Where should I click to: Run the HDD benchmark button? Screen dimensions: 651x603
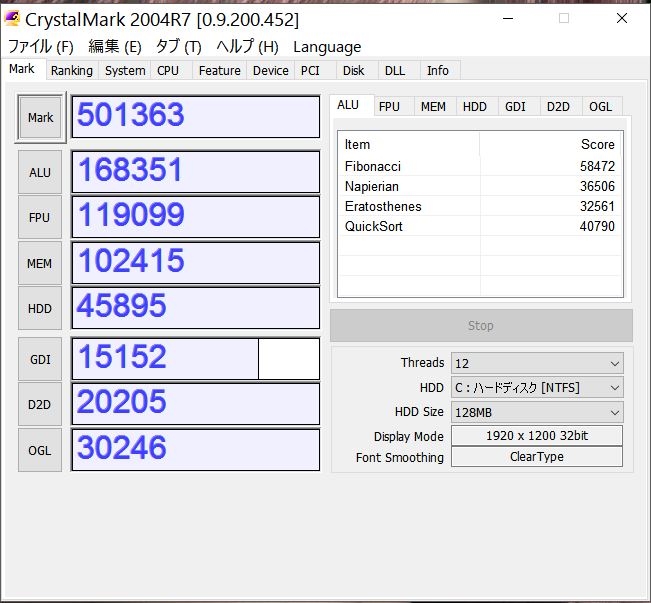point(40,308)
